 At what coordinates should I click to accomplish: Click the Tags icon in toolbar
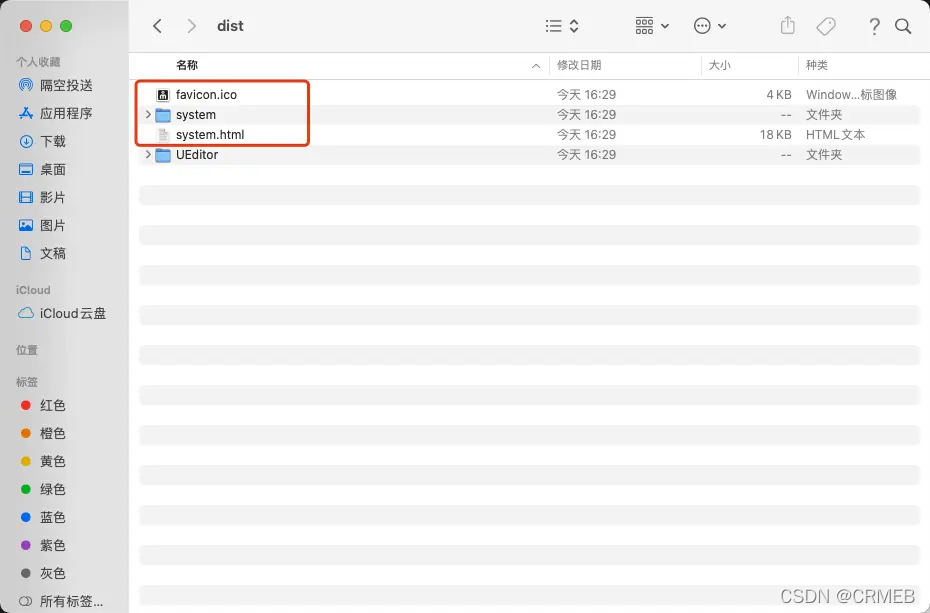(x=826, y=26)
